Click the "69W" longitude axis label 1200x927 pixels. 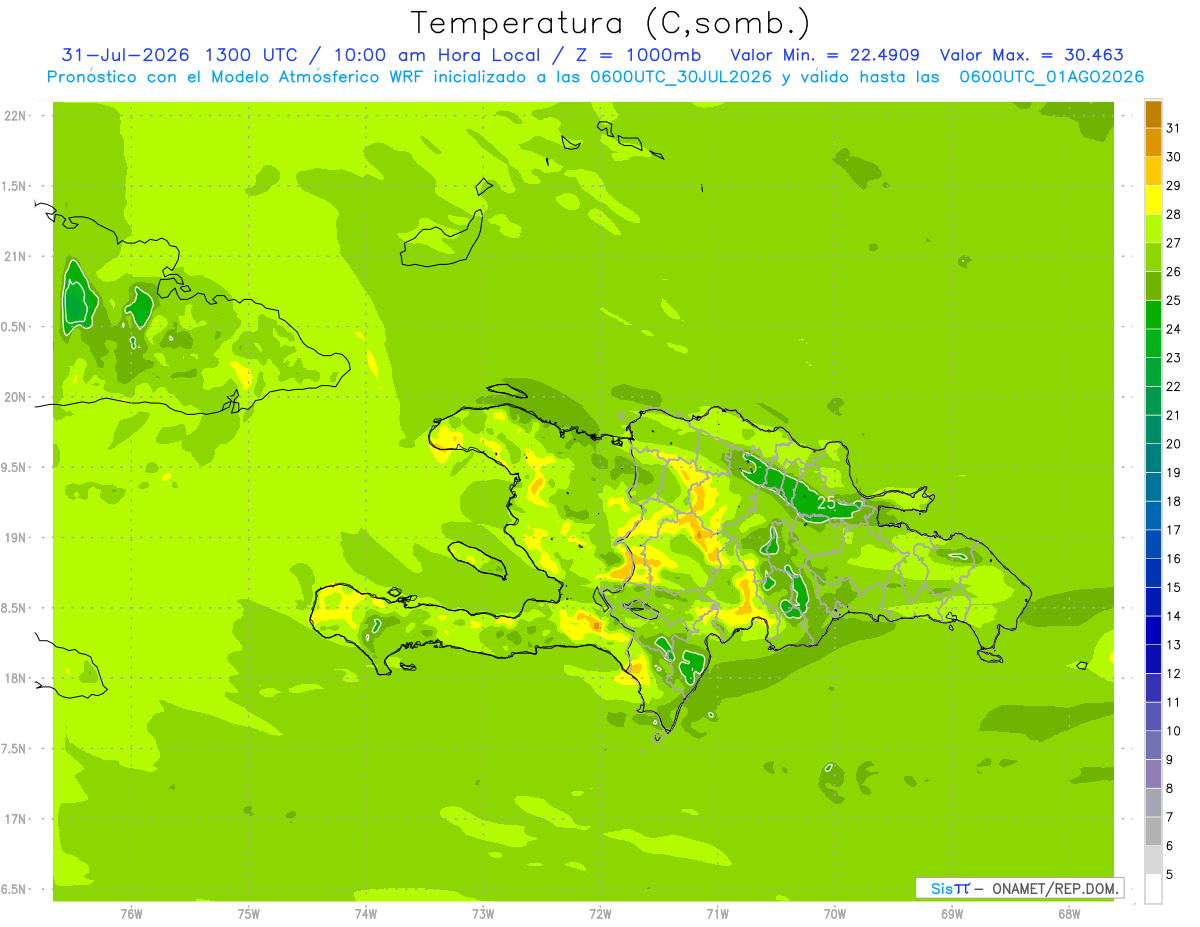952,914
